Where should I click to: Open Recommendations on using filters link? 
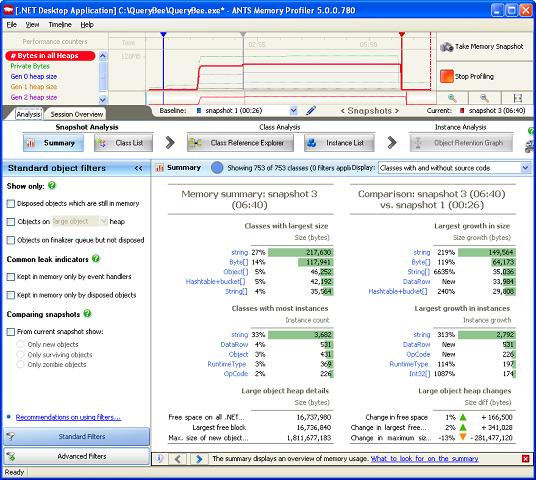coord(68,417)
